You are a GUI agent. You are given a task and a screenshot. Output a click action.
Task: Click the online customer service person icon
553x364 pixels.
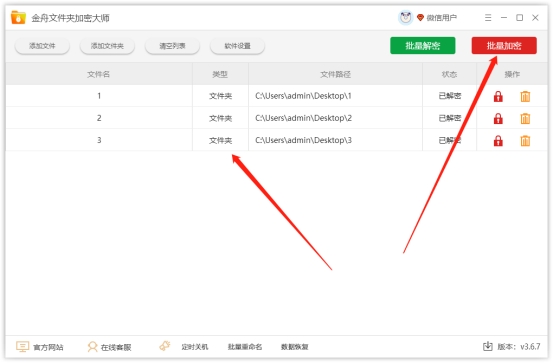point(92,346)
